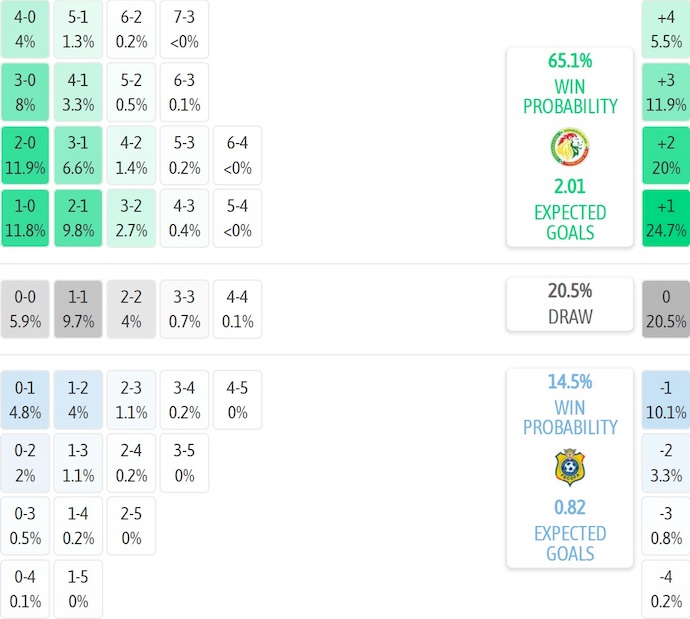This screenshot has width=690, height=619.
Task: Click the green lion team crest icon
Action: (x=569, y=147)
